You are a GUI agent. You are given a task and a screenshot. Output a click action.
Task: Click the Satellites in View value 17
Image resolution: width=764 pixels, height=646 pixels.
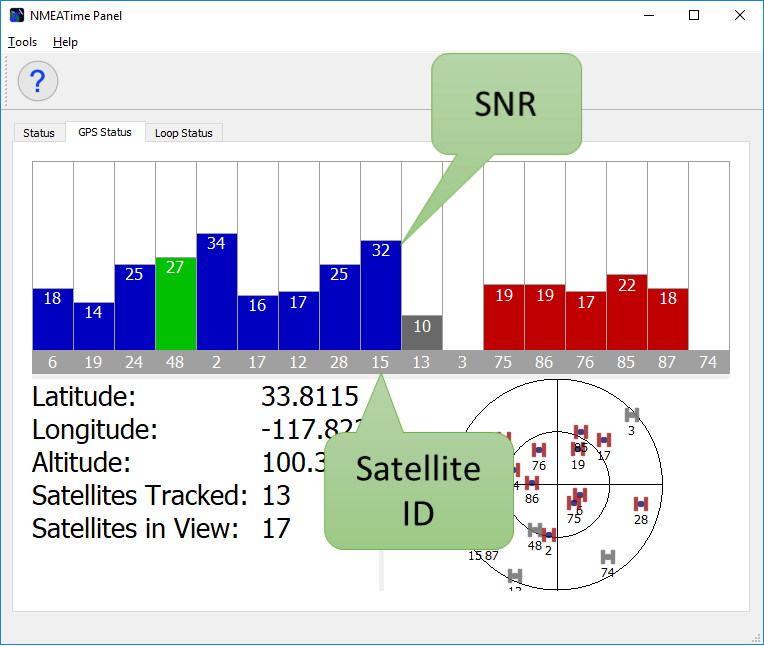276,529
